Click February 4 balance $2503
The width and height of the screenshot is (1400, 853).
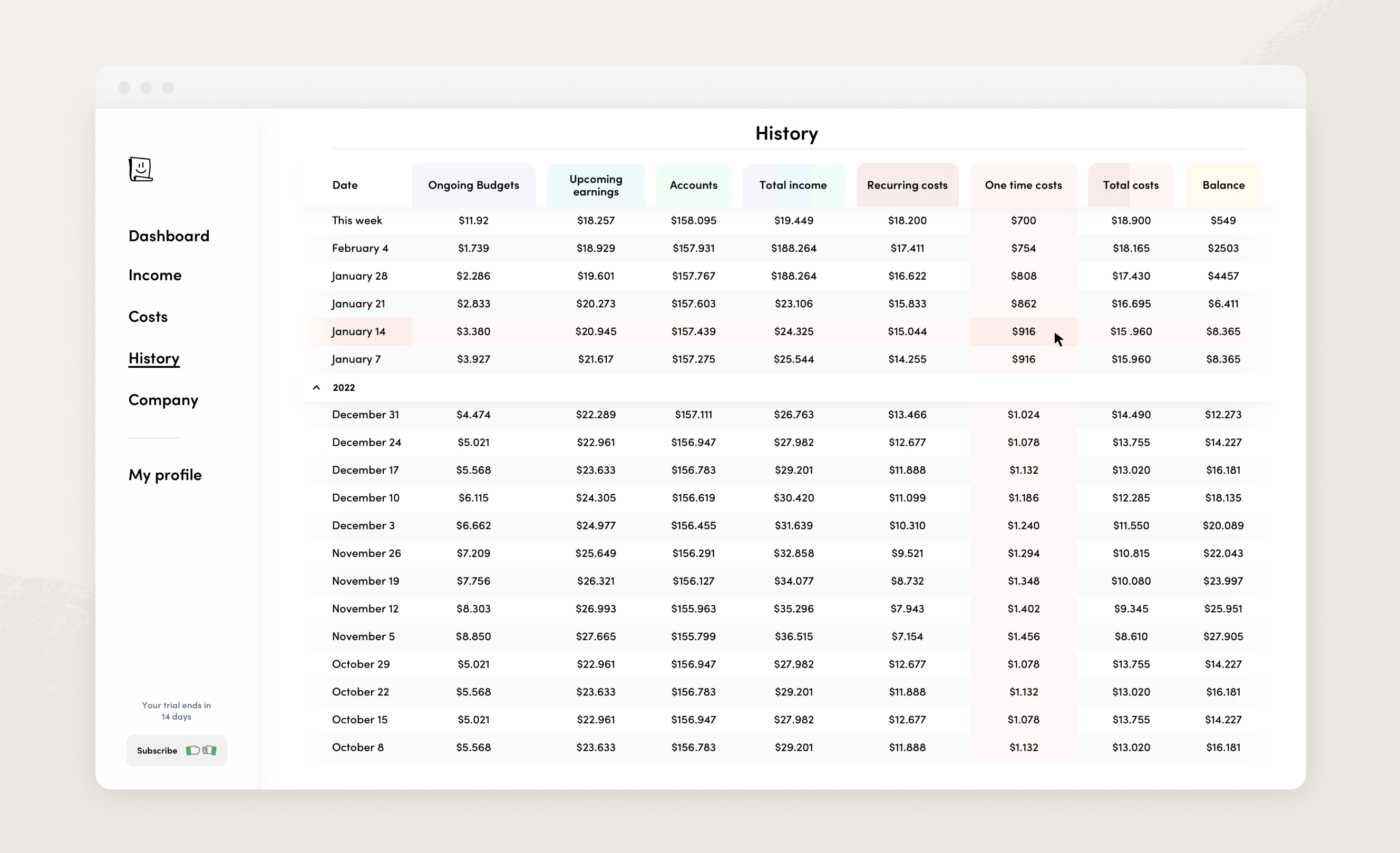tap(1223, 248)
